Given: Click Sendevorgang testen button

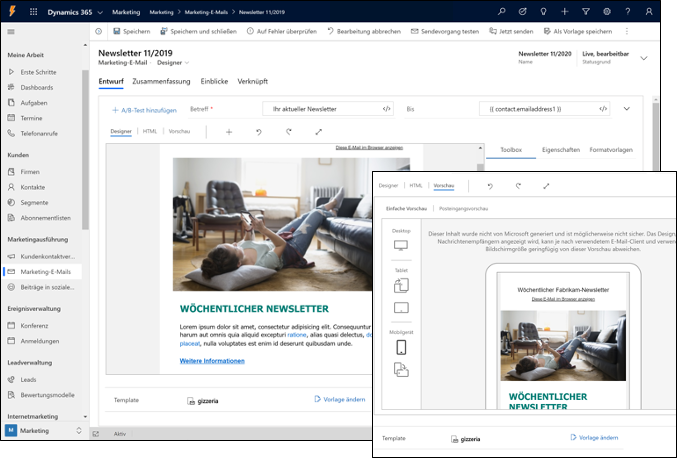Looking at the screenshot, I should 445,31.
